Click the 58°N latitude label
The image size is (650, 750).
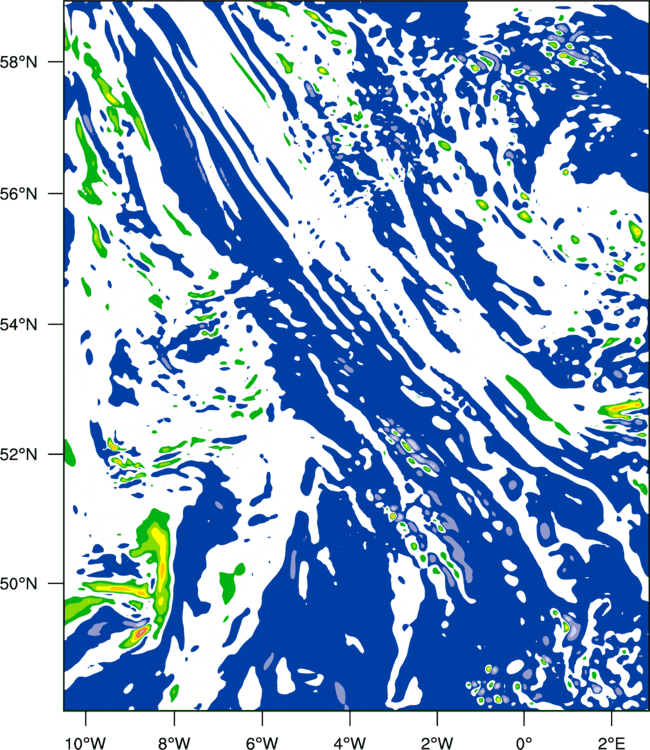(19, 62)
